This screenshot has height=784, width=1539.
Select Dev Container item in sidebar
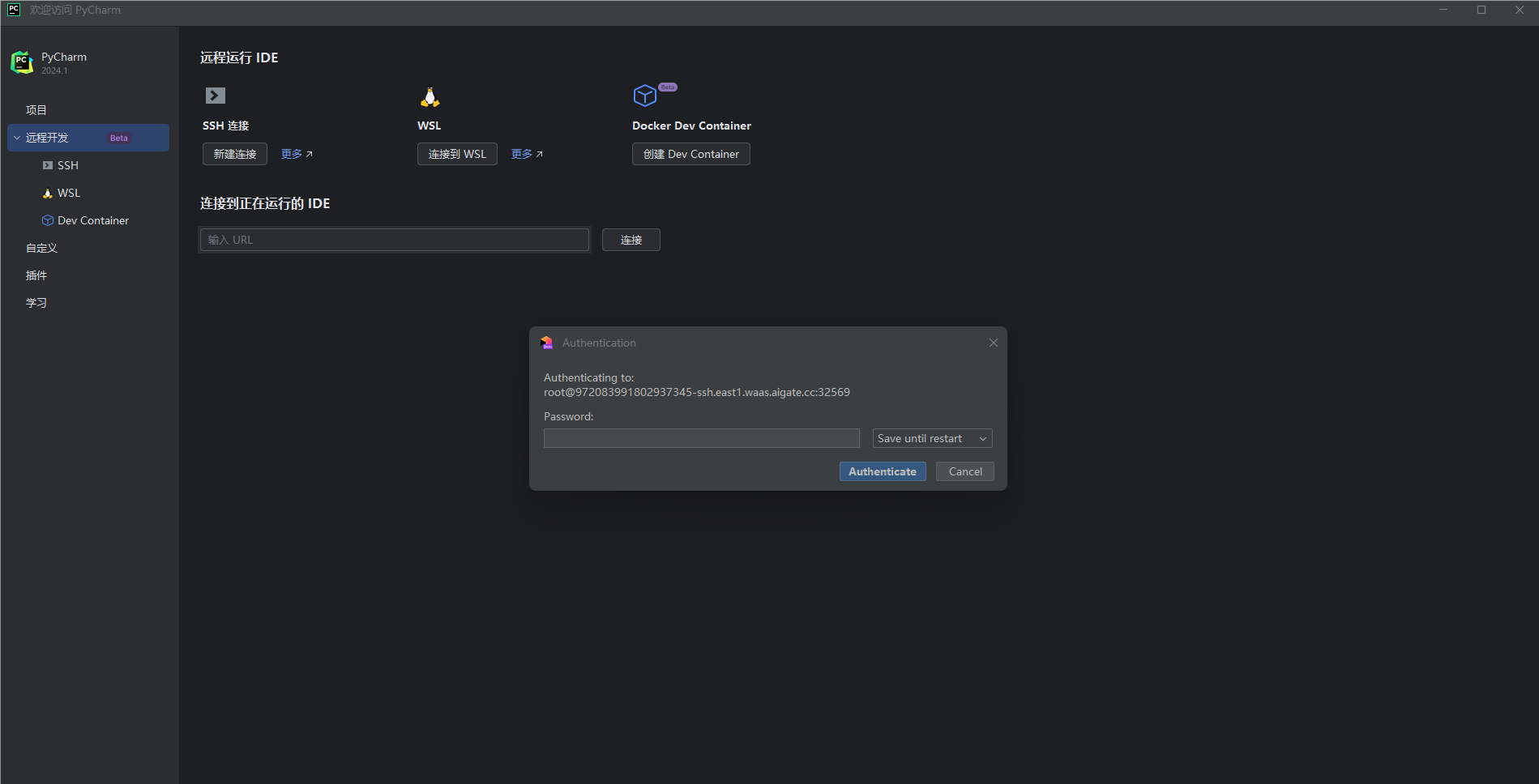[92, 220]
